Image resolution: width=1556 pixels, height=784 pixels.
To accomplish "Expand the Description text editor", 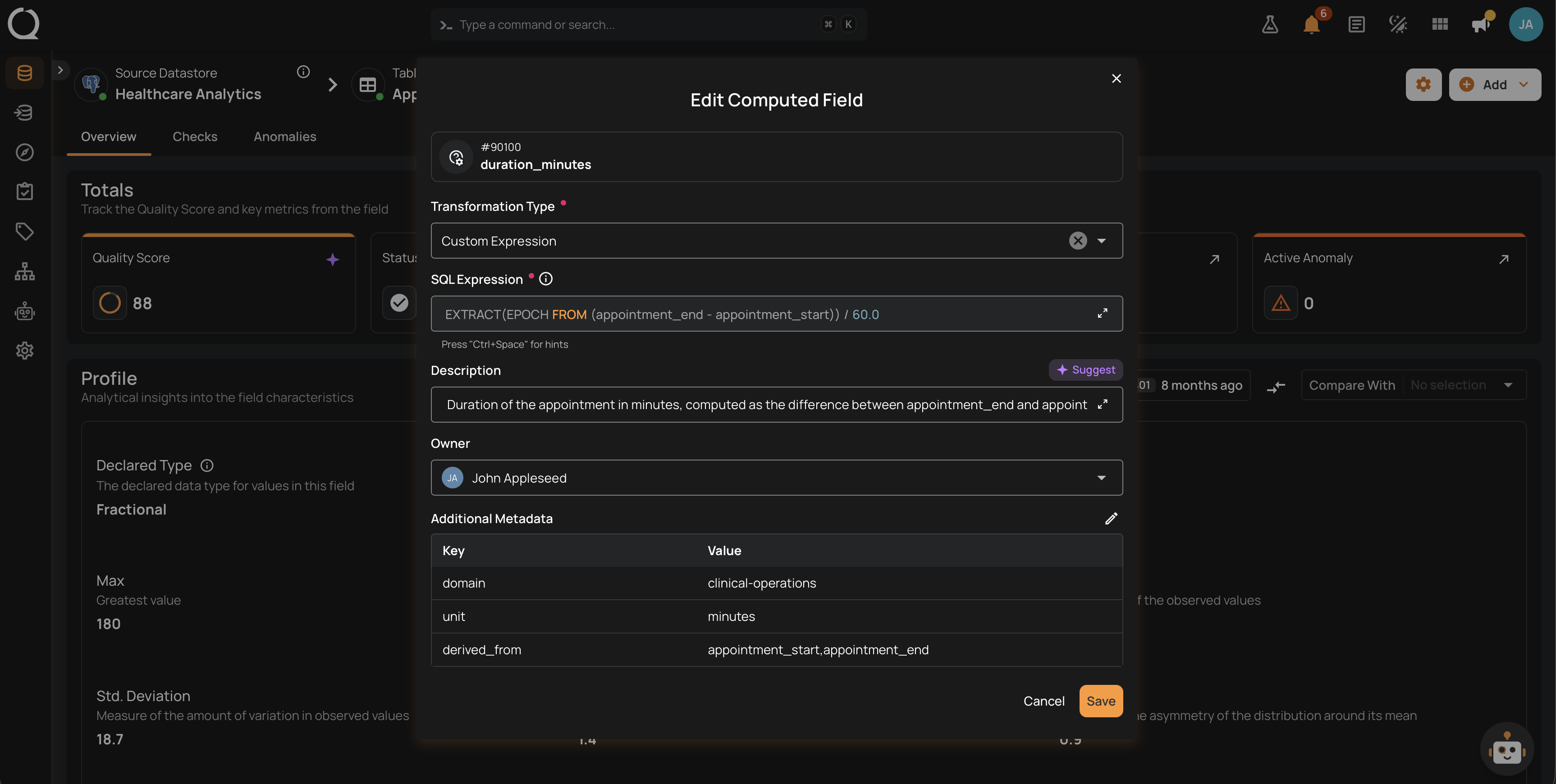I will coord(1103,404).
